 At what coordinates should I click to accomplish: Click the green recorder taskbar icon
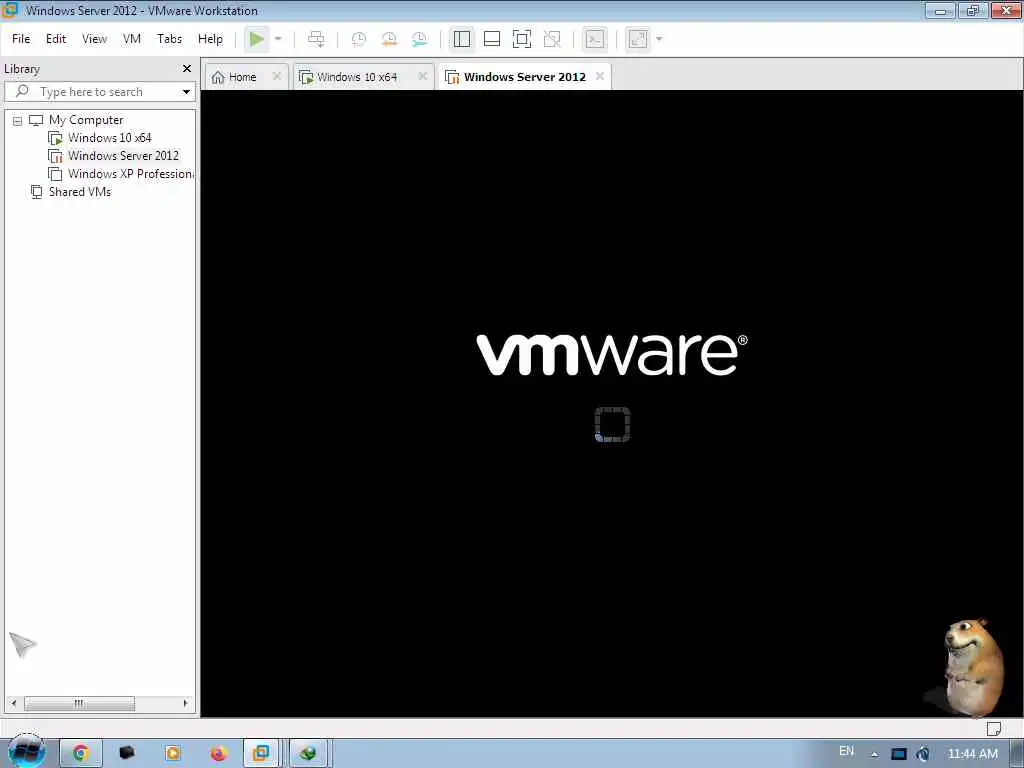pyautogui.click(x=308, y=754)
